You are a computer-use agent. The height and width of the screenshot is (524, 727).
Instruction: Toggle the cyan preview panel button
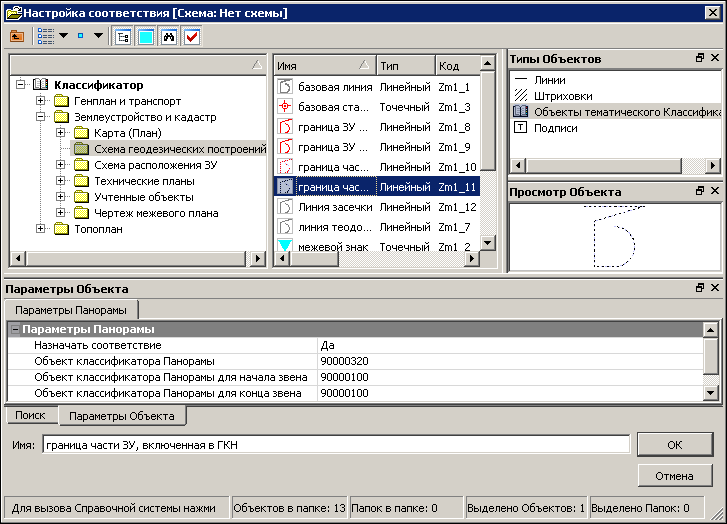click(146, 37)
